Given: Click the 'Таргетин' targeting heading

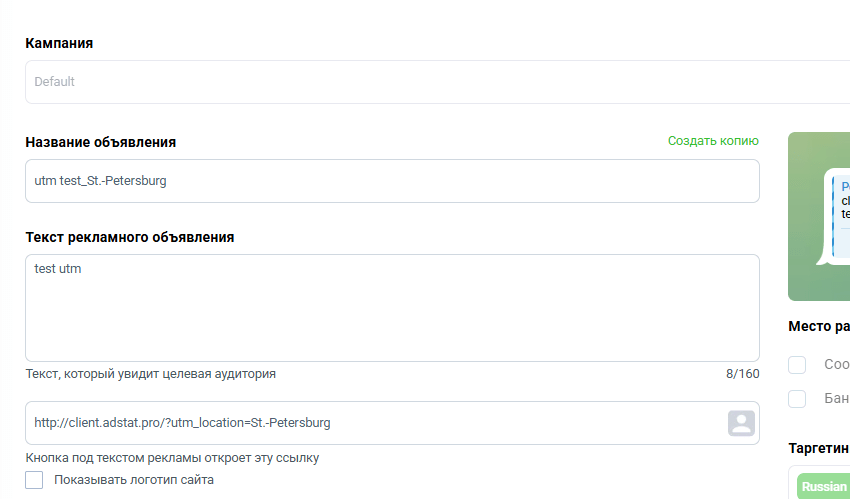Looking at the screenshot, I should tap(819, 449).
